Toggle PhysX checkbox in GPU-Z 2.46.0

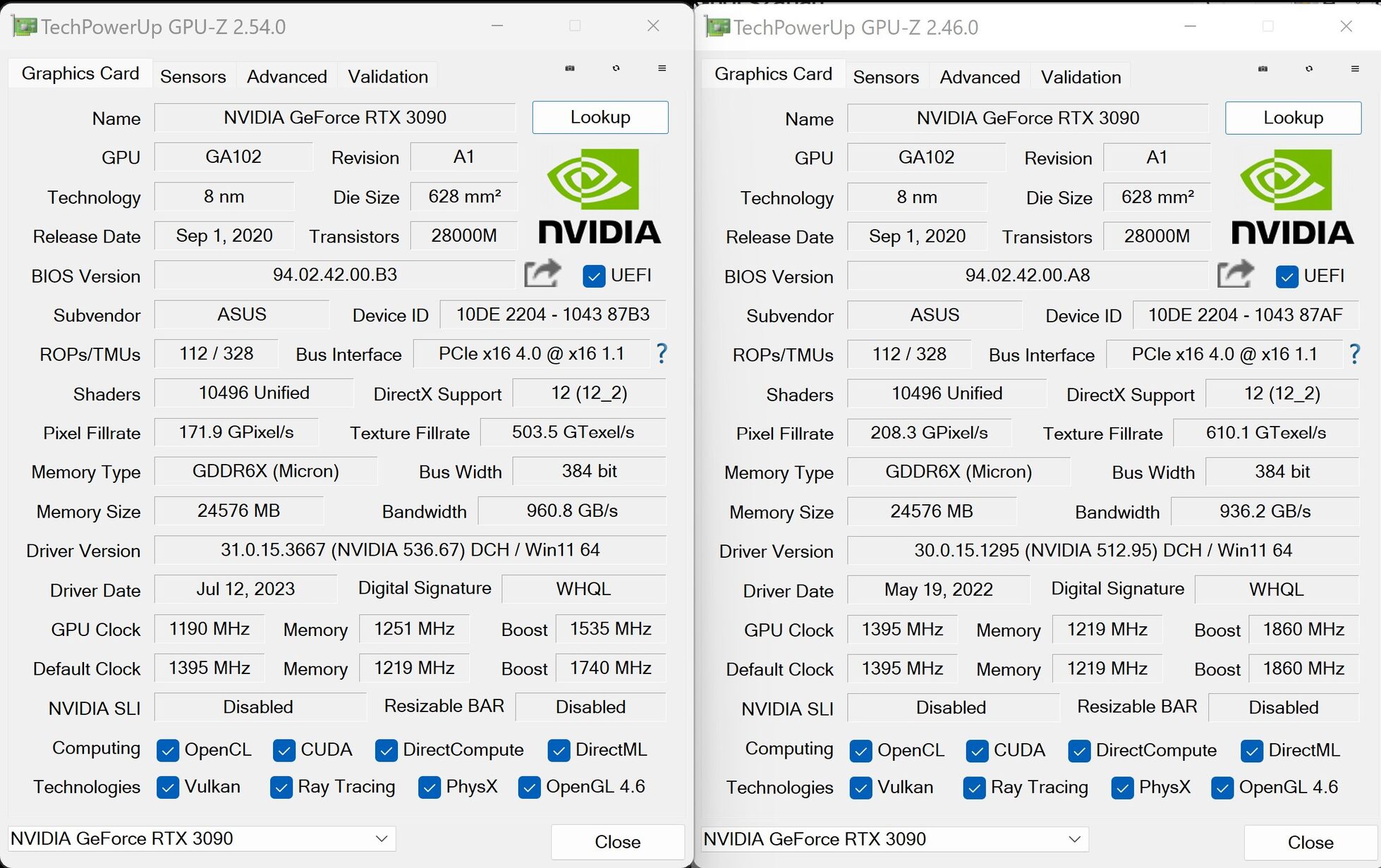point(1123,788)
